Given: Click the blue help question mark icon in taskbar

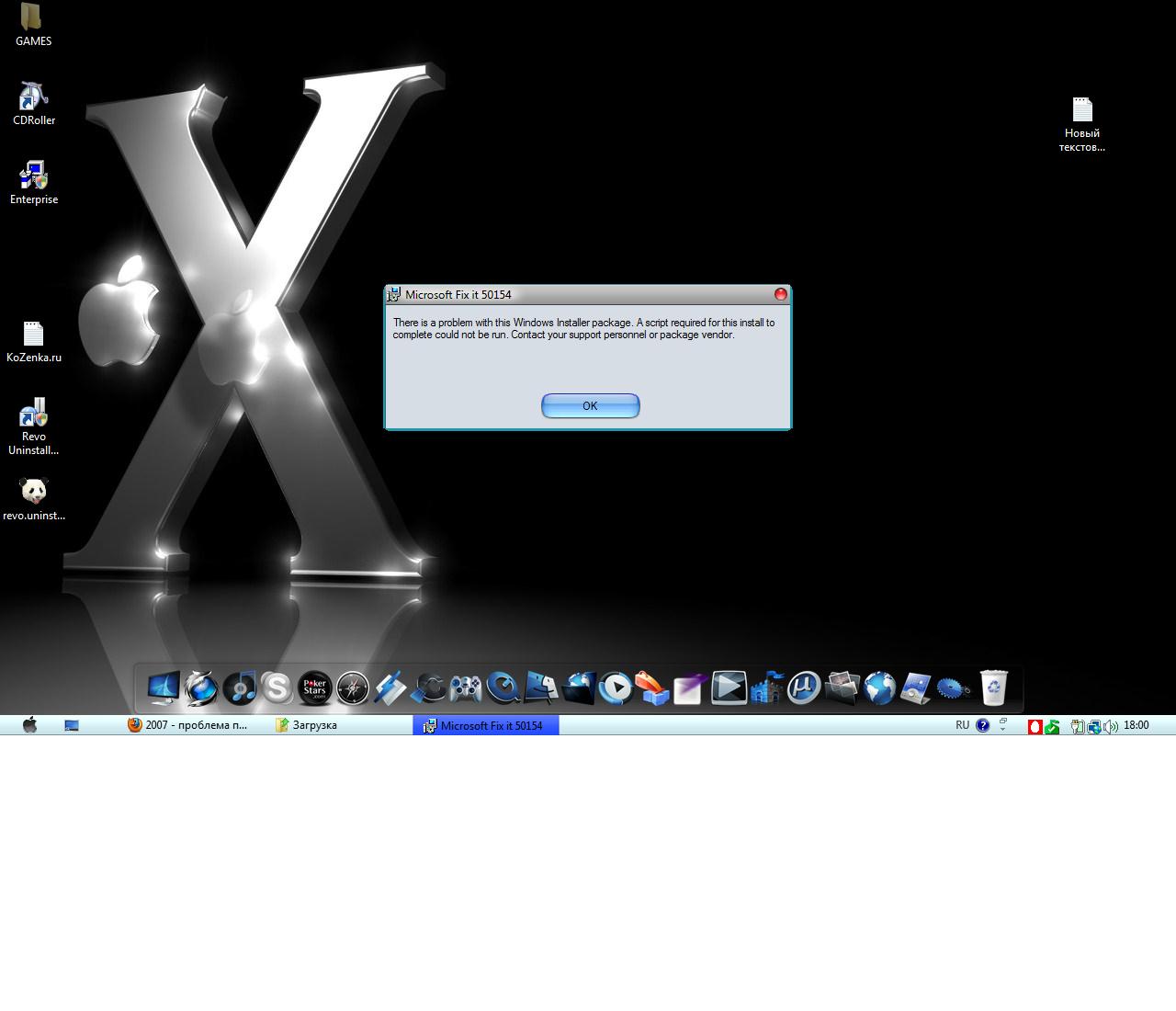Looking at the screenshot, I should (983, 725).
